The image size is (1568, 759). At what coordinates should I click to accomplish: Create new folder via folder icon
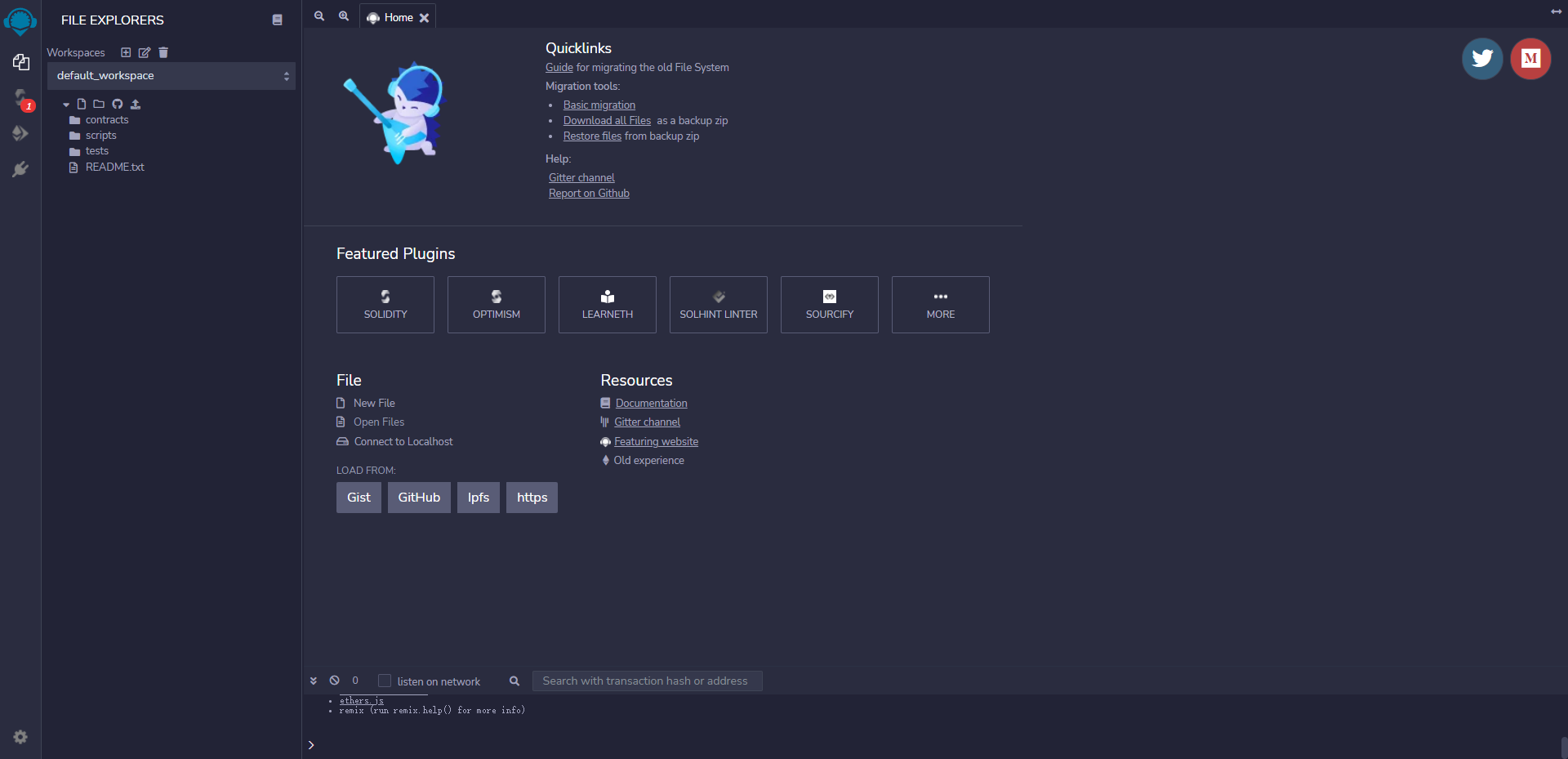pos(99,104)
